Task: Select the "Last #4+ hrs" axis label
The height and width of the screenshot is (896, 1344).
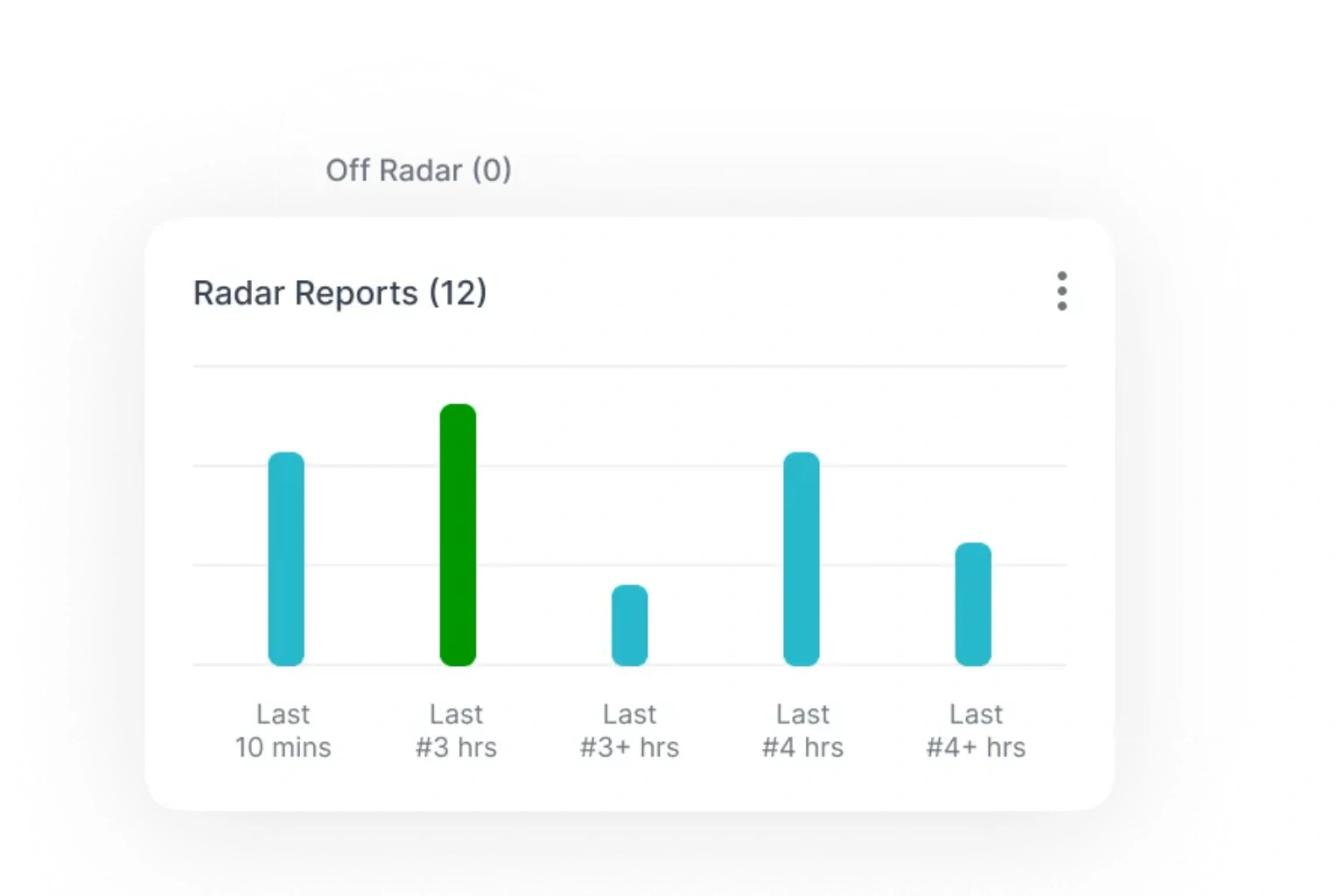Action: 976,731
